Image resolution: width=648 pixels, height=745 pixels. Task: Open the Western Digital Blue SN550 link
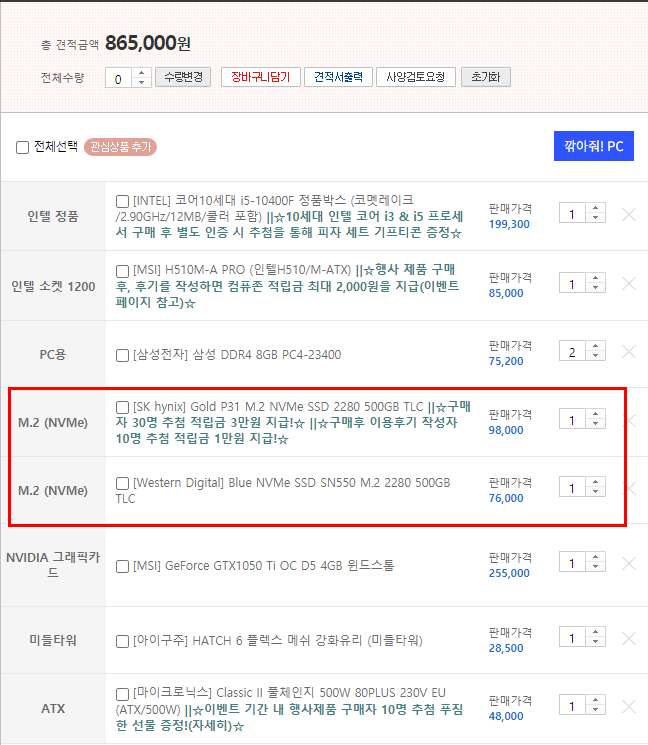[283, 490]
